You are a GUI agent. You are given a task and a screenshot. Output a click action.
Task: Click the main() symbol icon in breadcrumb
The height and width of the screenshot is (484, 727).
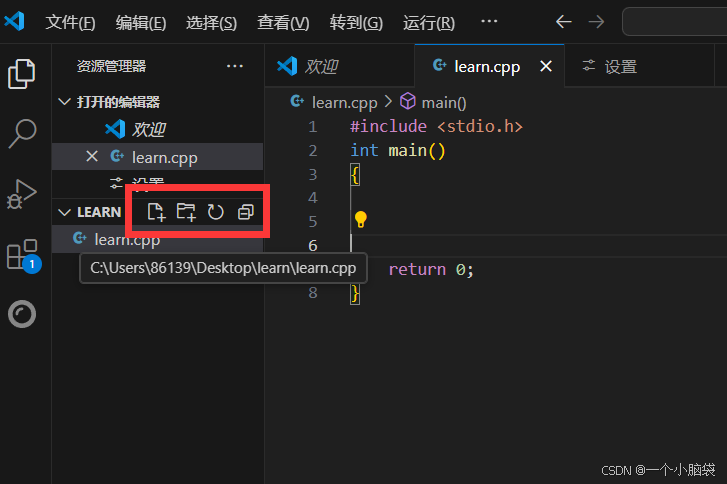408,101
